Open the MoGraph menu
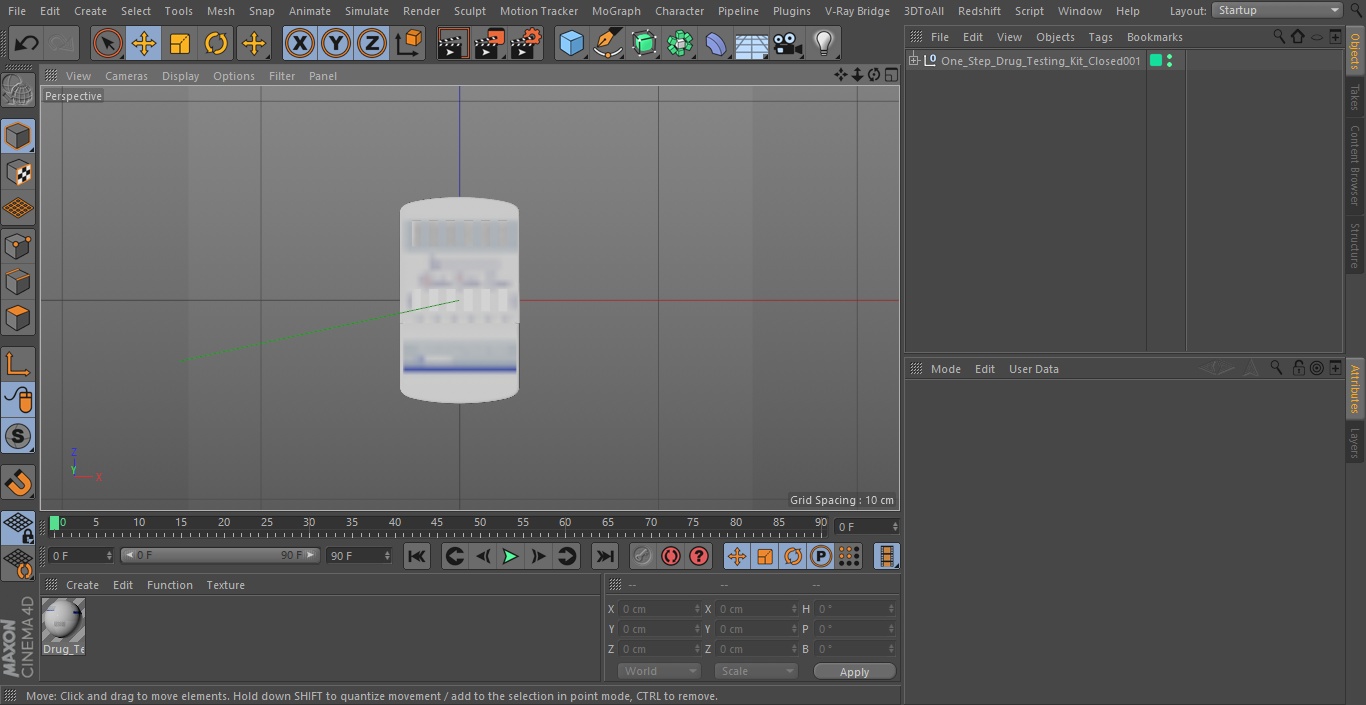This screenshot has height=705, width=1366. point(616,10)
